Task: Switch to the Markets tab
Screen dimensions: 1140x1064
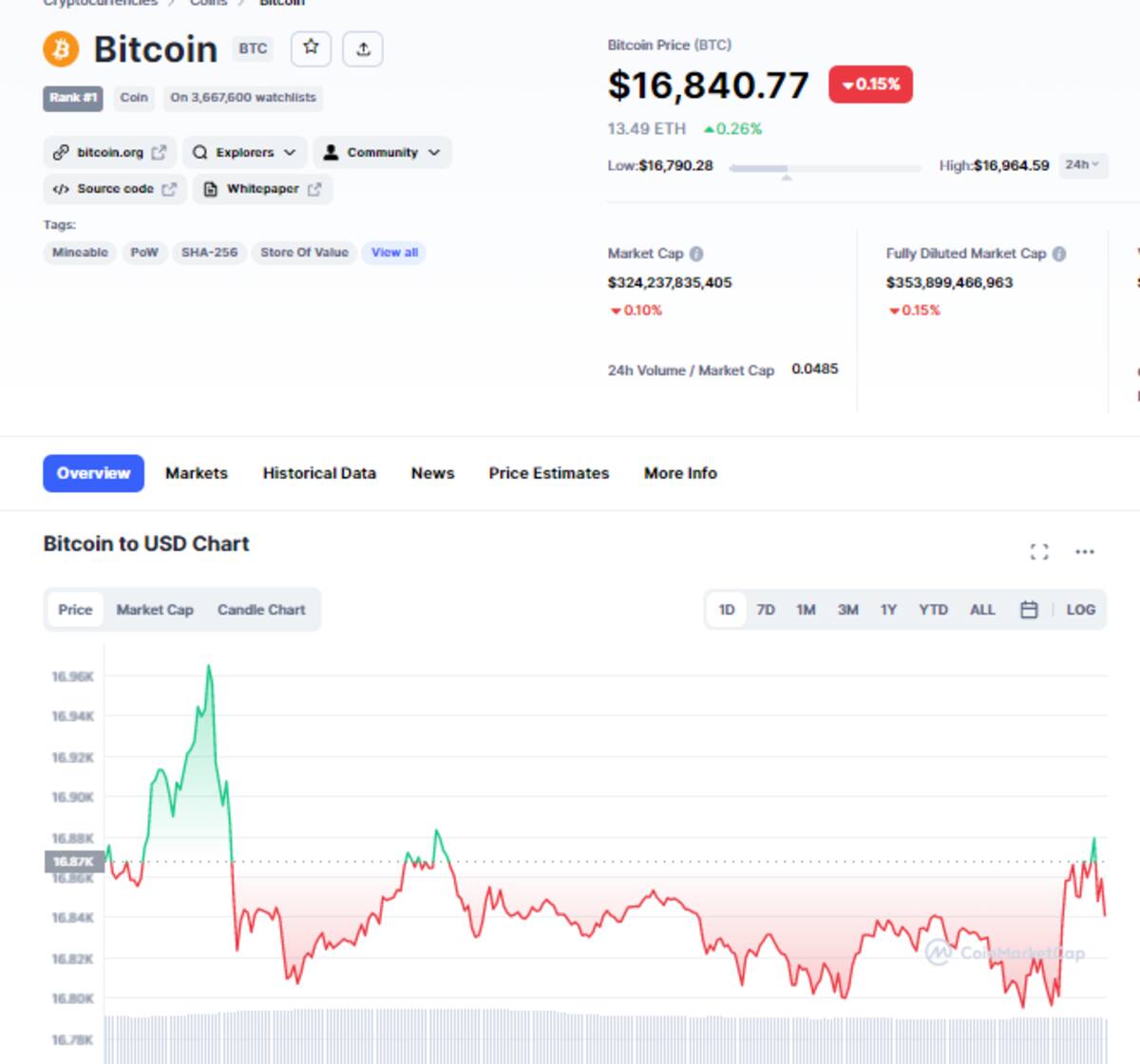Action: 197,473
